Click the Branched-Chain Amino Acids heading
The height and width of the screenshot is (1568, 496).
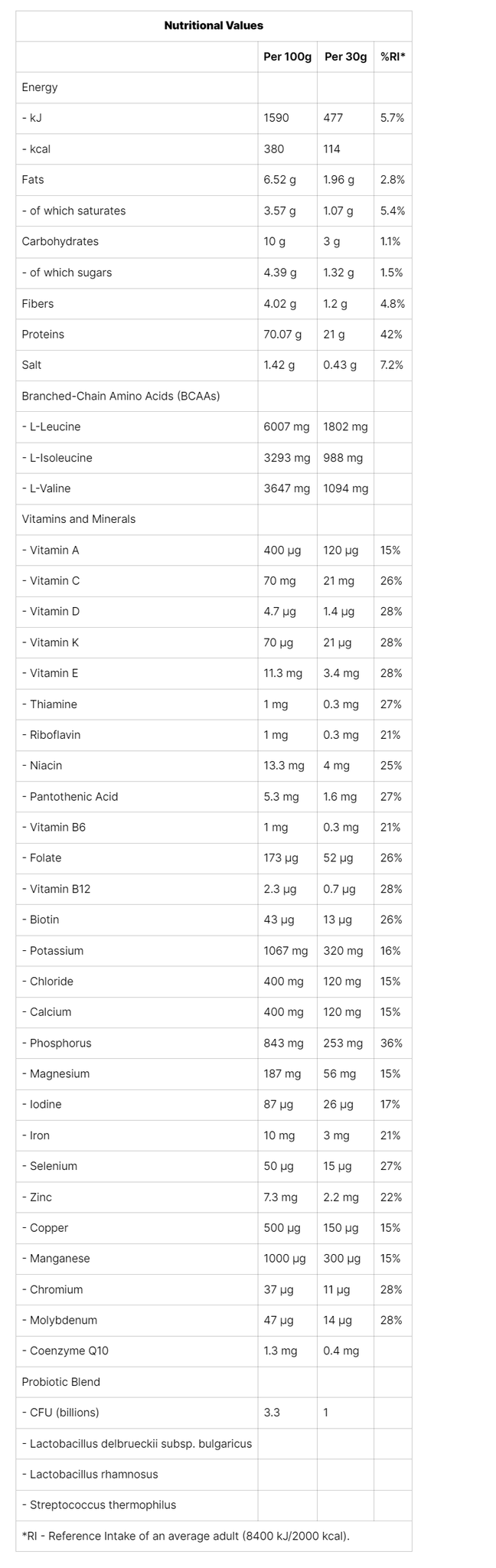click(121, 396)
